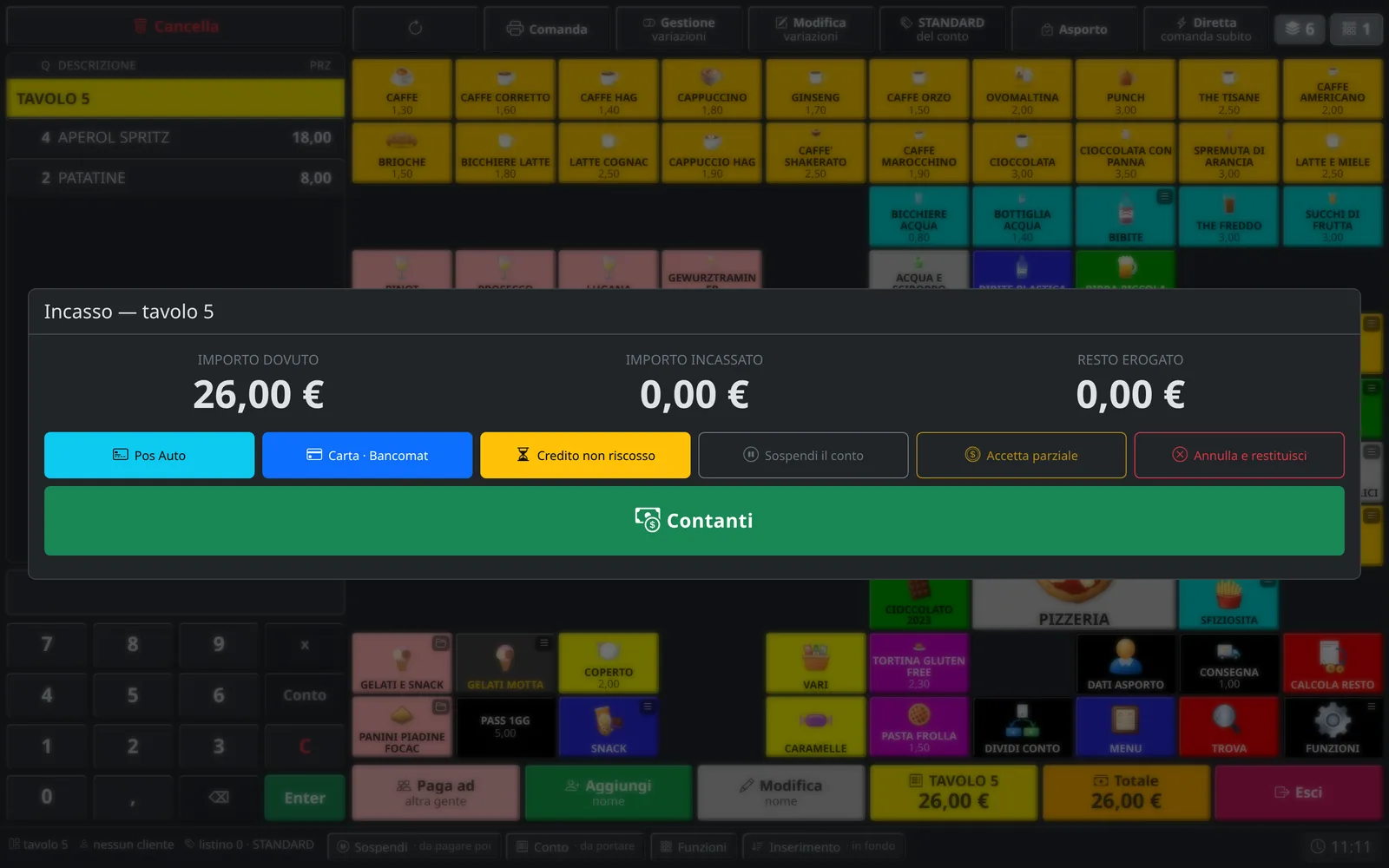
Task: Click the numpad backspace key
Action: [x=219, y=798]
